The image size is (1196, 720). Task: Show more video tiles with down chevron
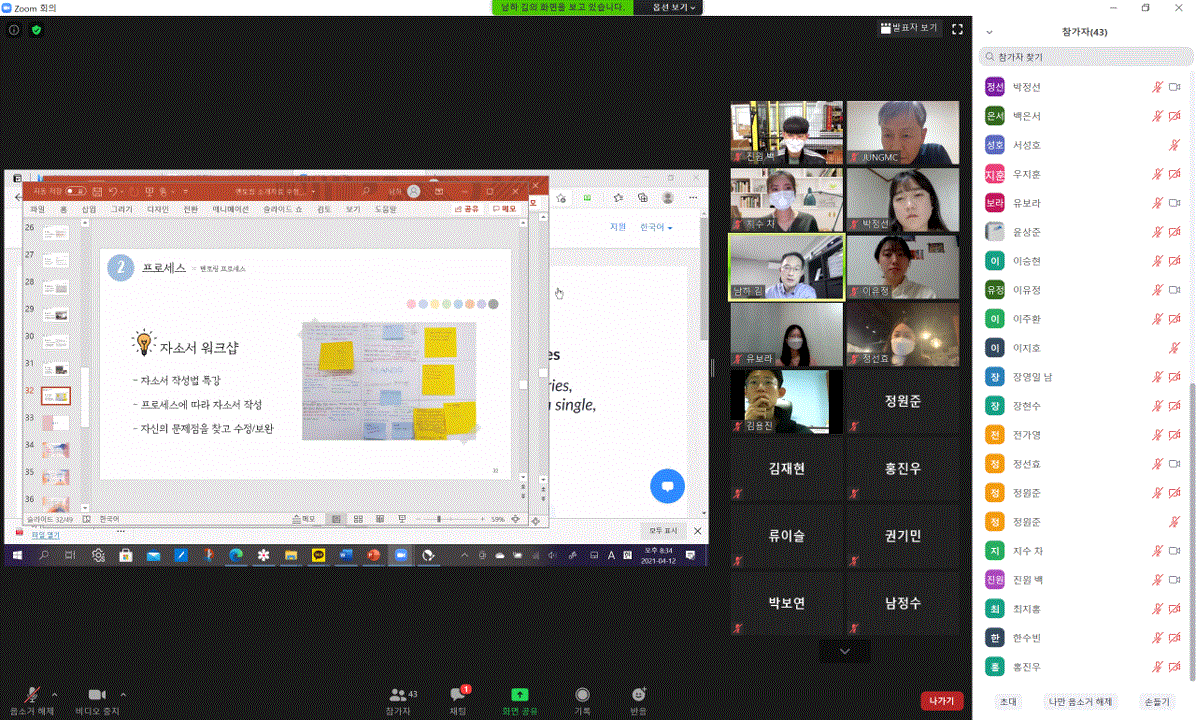[x=844, y=651]
